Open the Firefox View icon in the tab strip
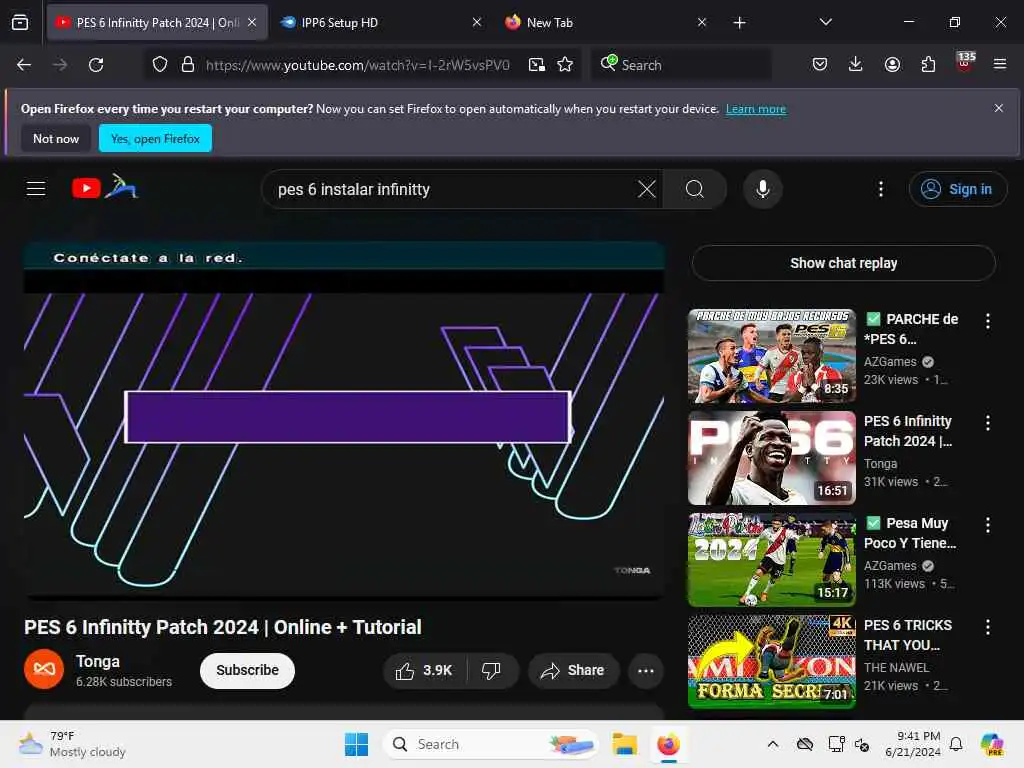1024x768 pixels. pyautogui.click(x=20, y=23)
